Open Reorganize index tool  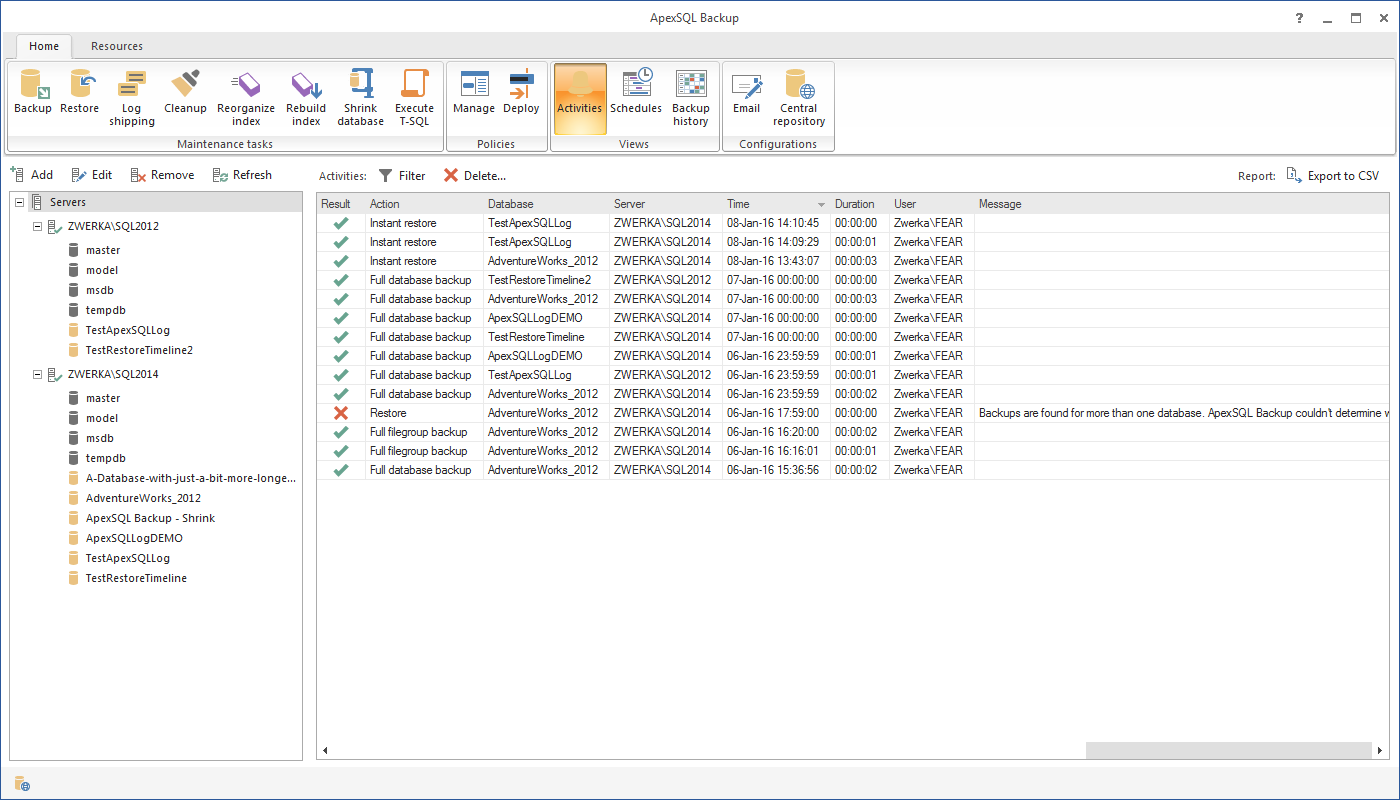(246, 98)
